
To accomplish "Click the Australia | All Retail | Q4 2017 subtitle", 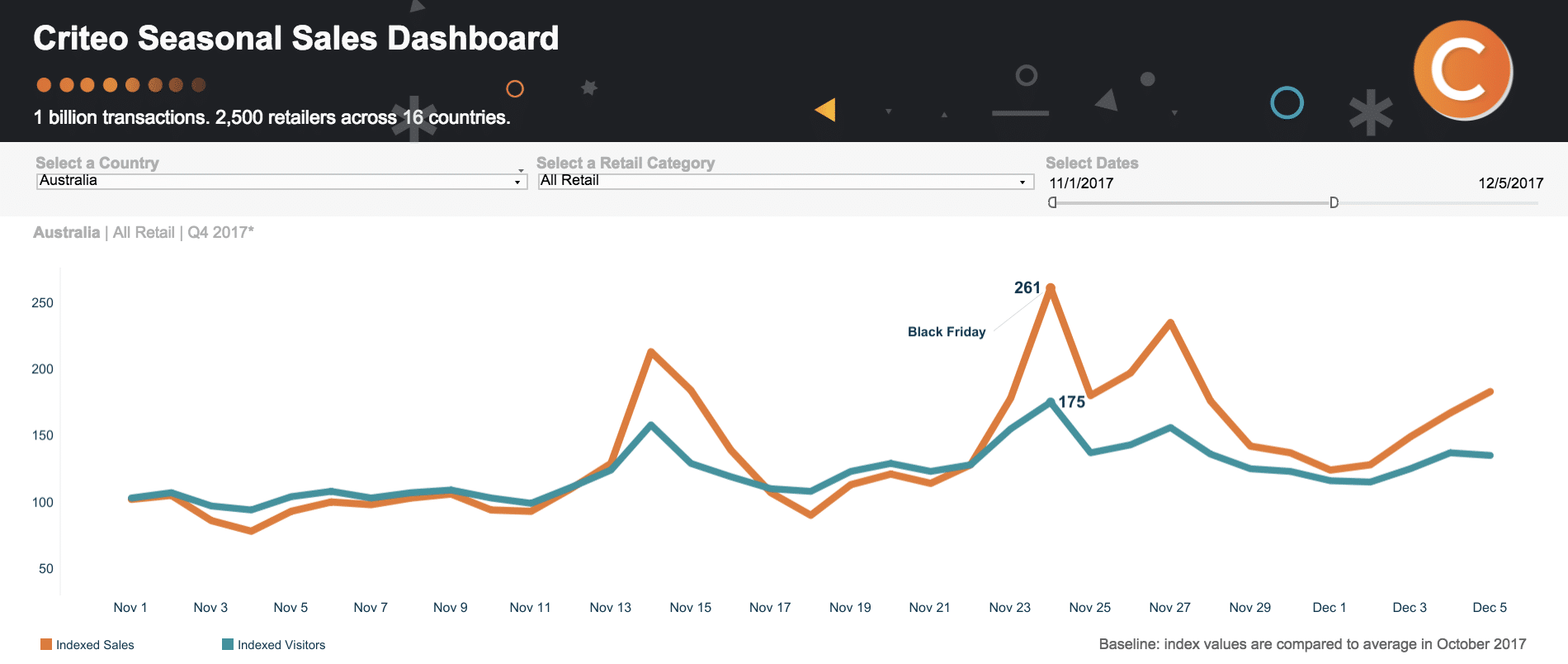I will pos(144,233).
